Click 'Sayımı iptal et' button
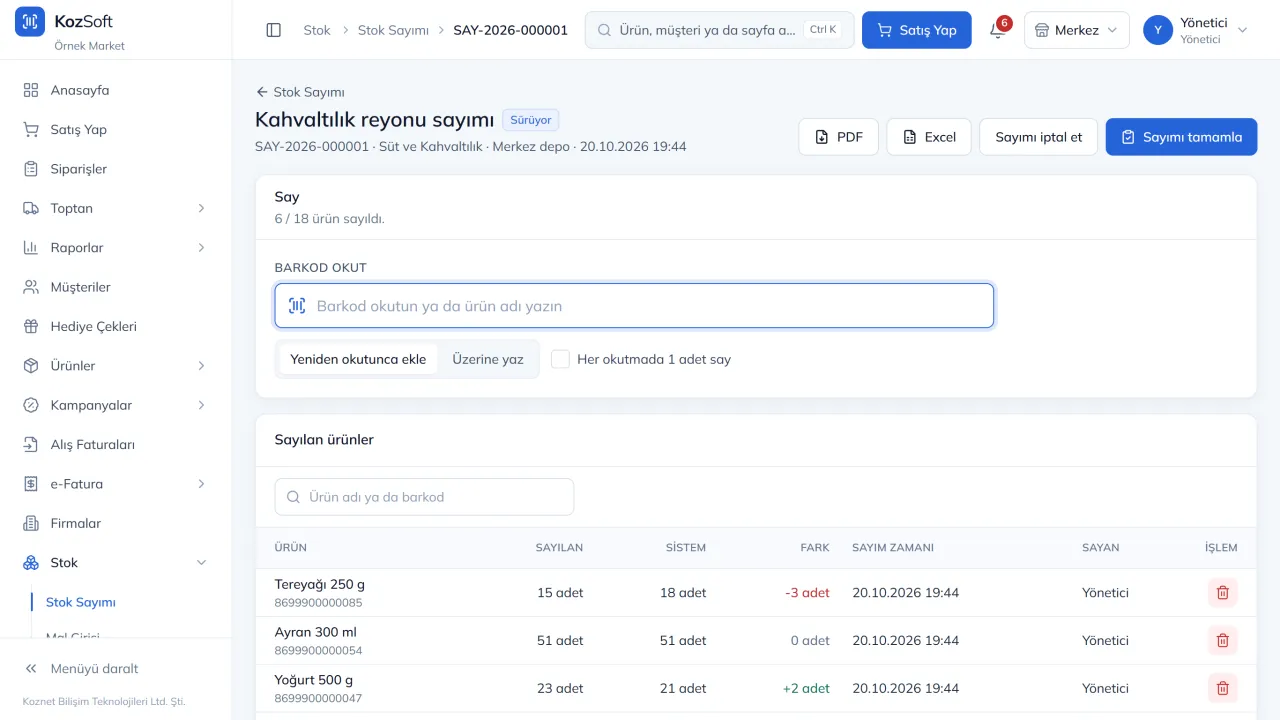 [1038, 137]
